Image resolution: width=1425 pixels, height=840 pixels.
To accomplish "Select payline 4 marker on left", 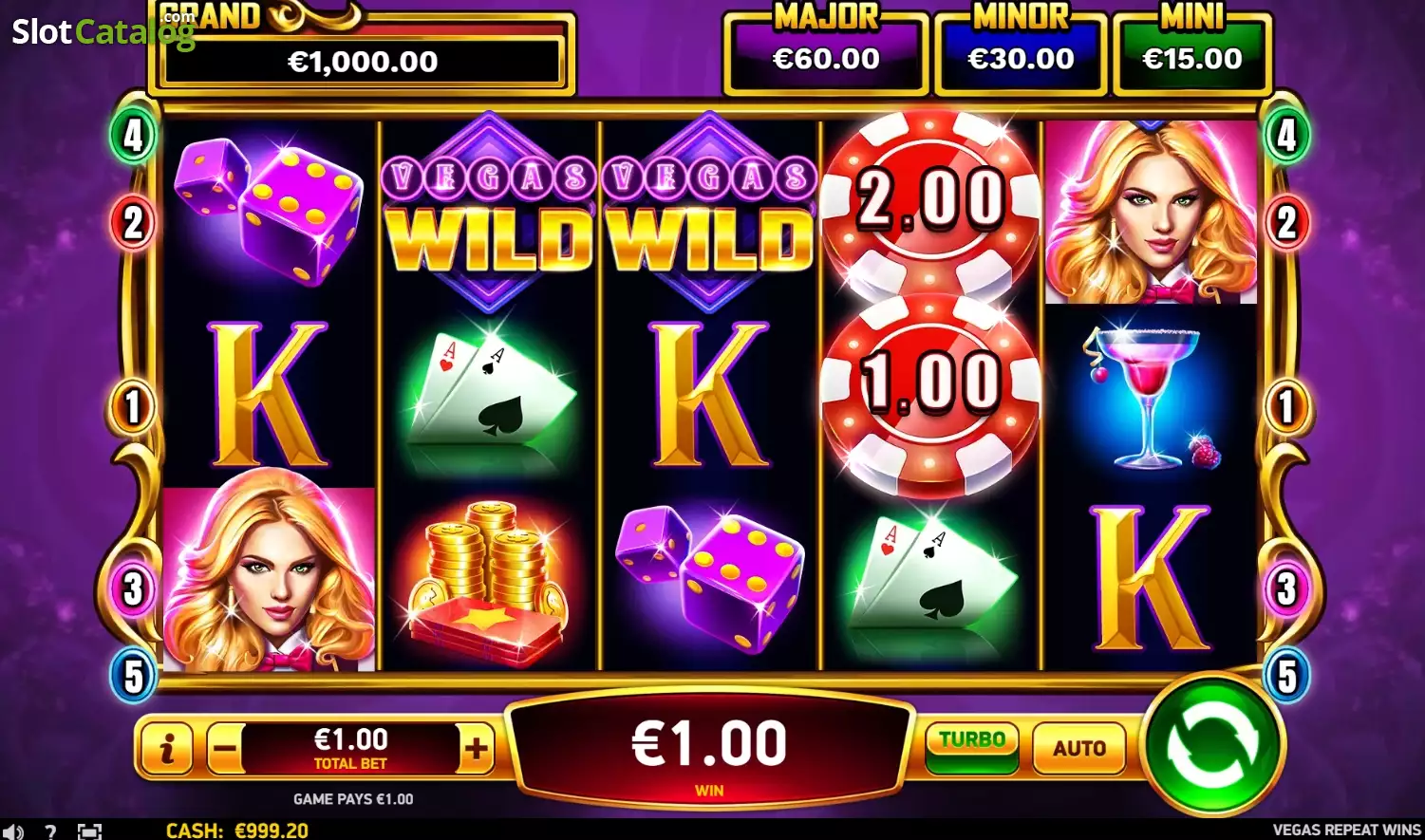I will (134, 136).
